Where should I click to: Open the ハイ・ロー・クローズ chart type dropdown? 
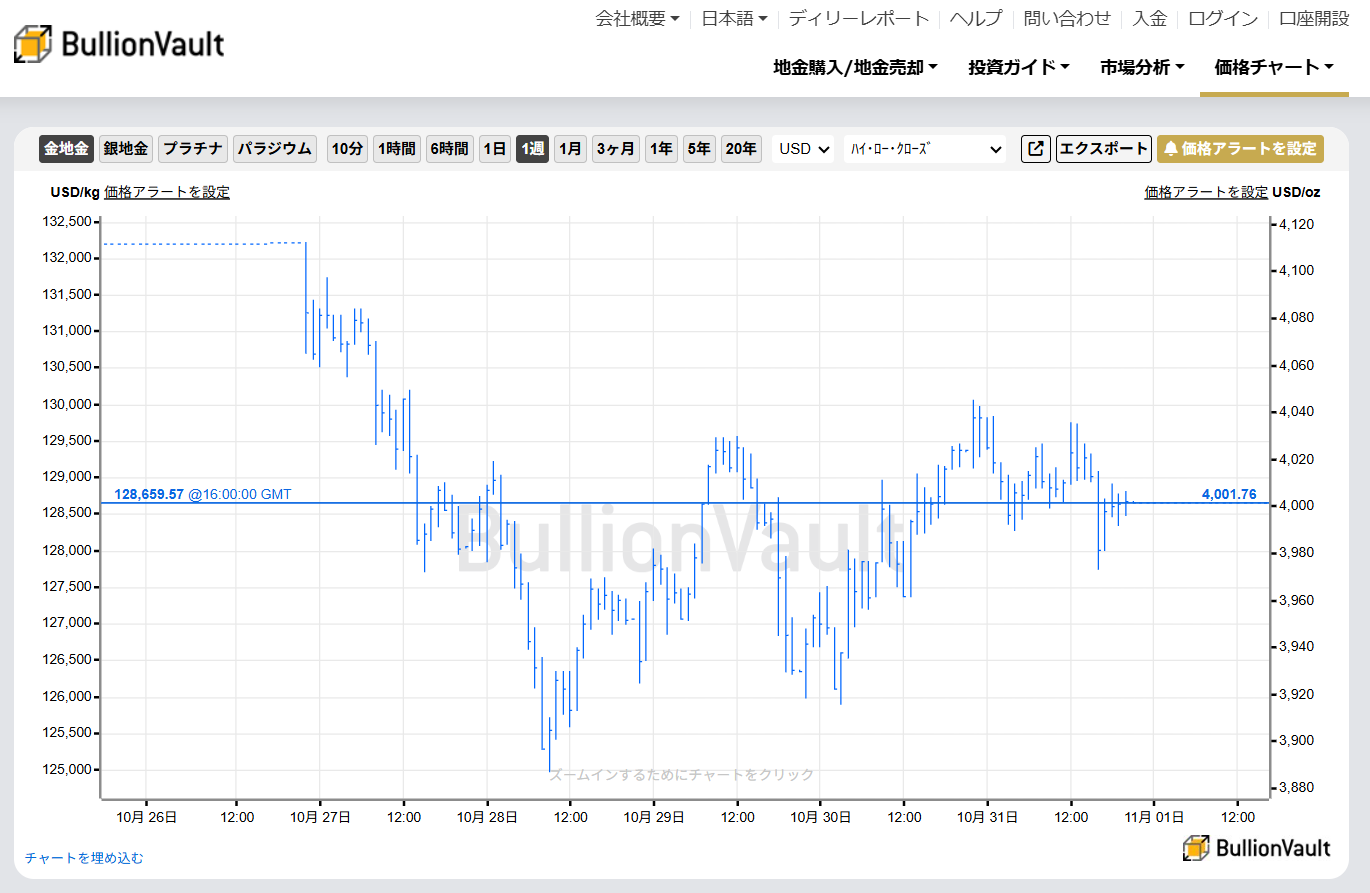click(x=924, y=148)
